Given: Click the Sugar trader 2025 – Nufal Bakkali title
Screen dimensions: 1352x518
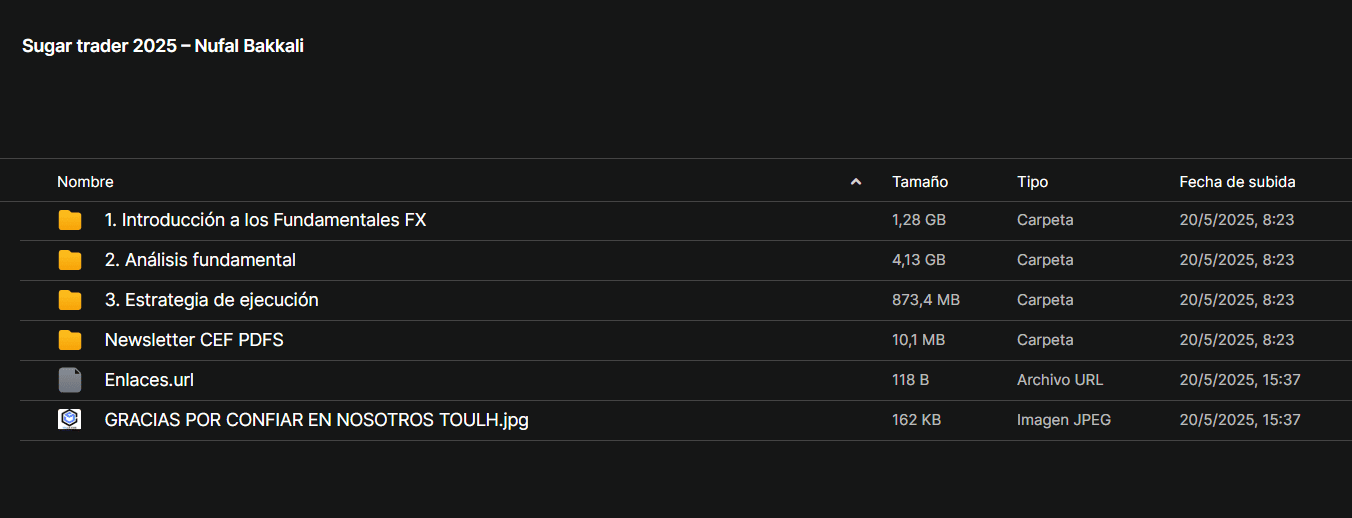Looking at the screenshot, I should (x=163, y=46).
